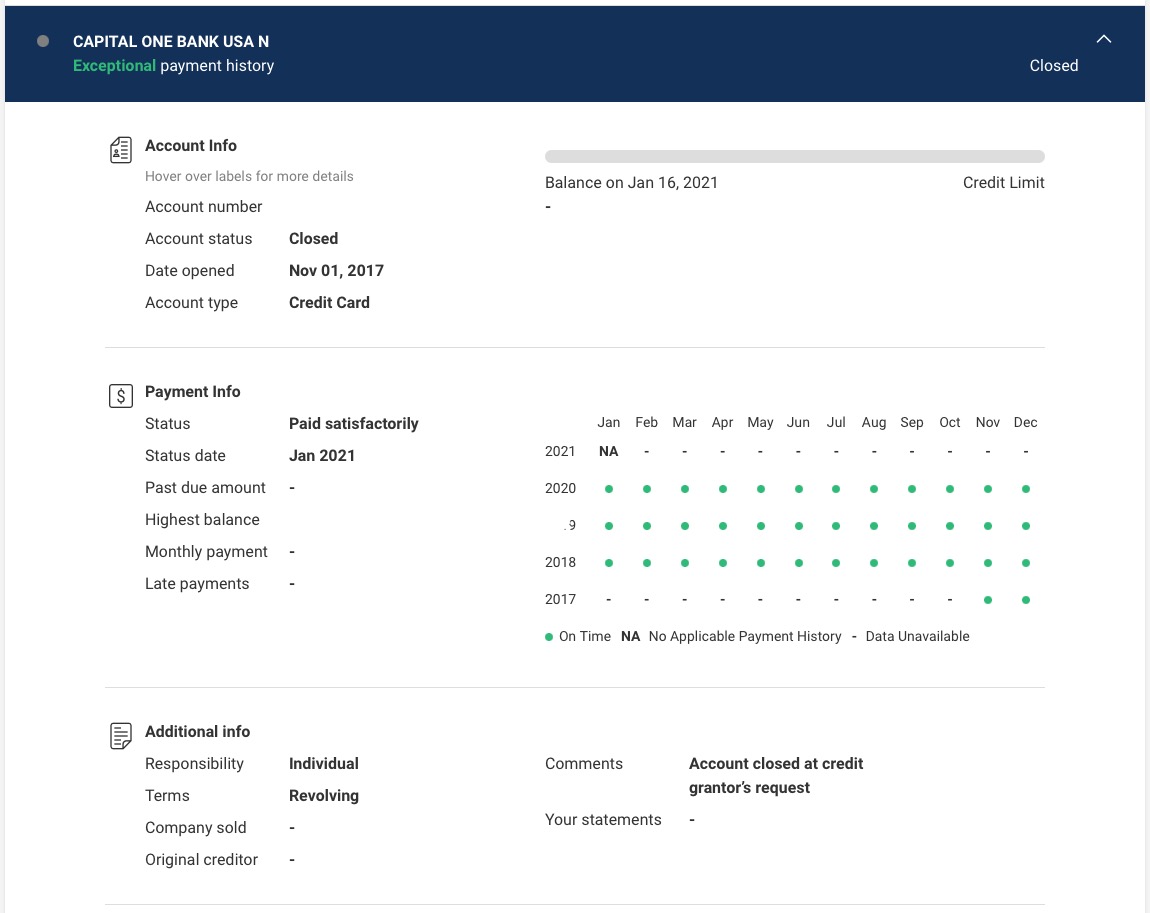1150x913 pixels.
Task: Click the Account status label
Action: (x=198, y=239)
